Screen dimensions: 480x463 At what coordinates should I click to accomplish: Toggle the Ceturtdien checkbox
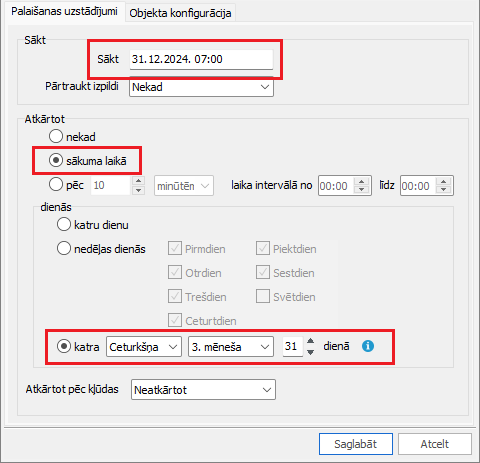click(175, 320)
